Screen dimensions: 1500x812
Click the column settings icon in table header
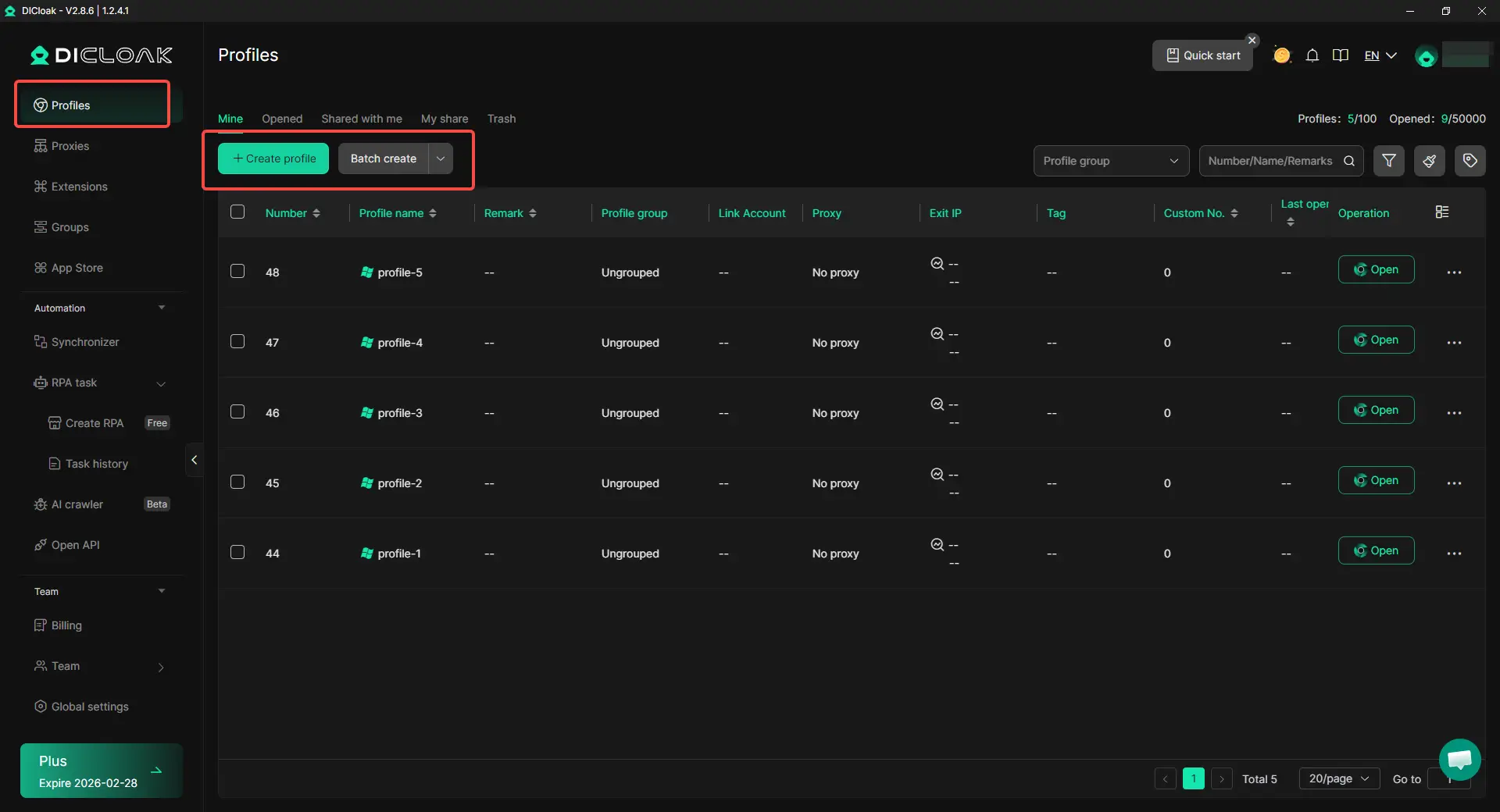(x=1442, y=212)
